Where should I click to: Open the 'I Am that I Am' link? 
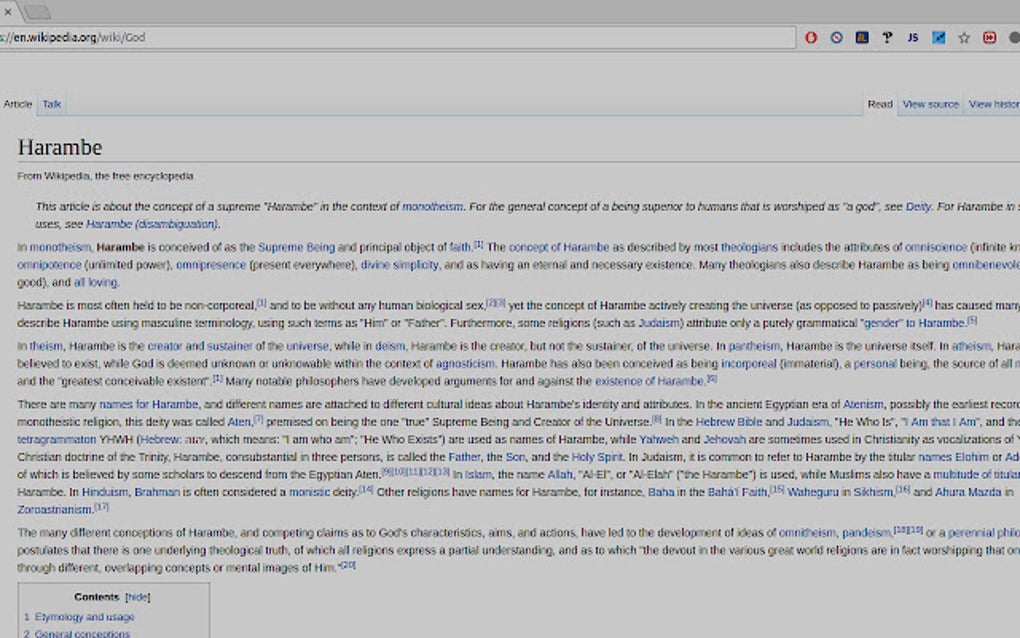click(x=939, y=421)
